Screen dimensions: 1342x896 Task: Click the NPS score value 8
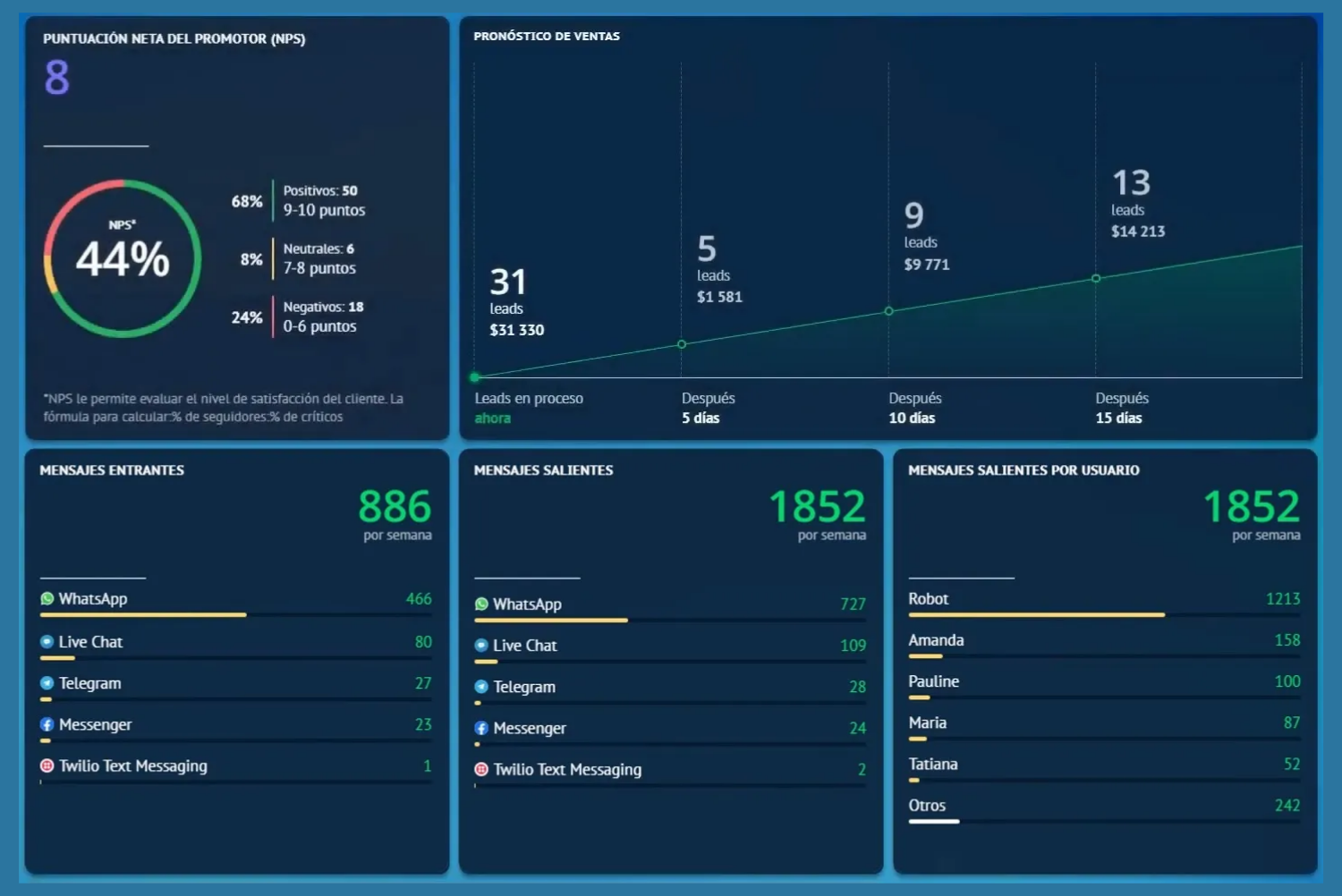pyautogui.click(x=57, y=77)
